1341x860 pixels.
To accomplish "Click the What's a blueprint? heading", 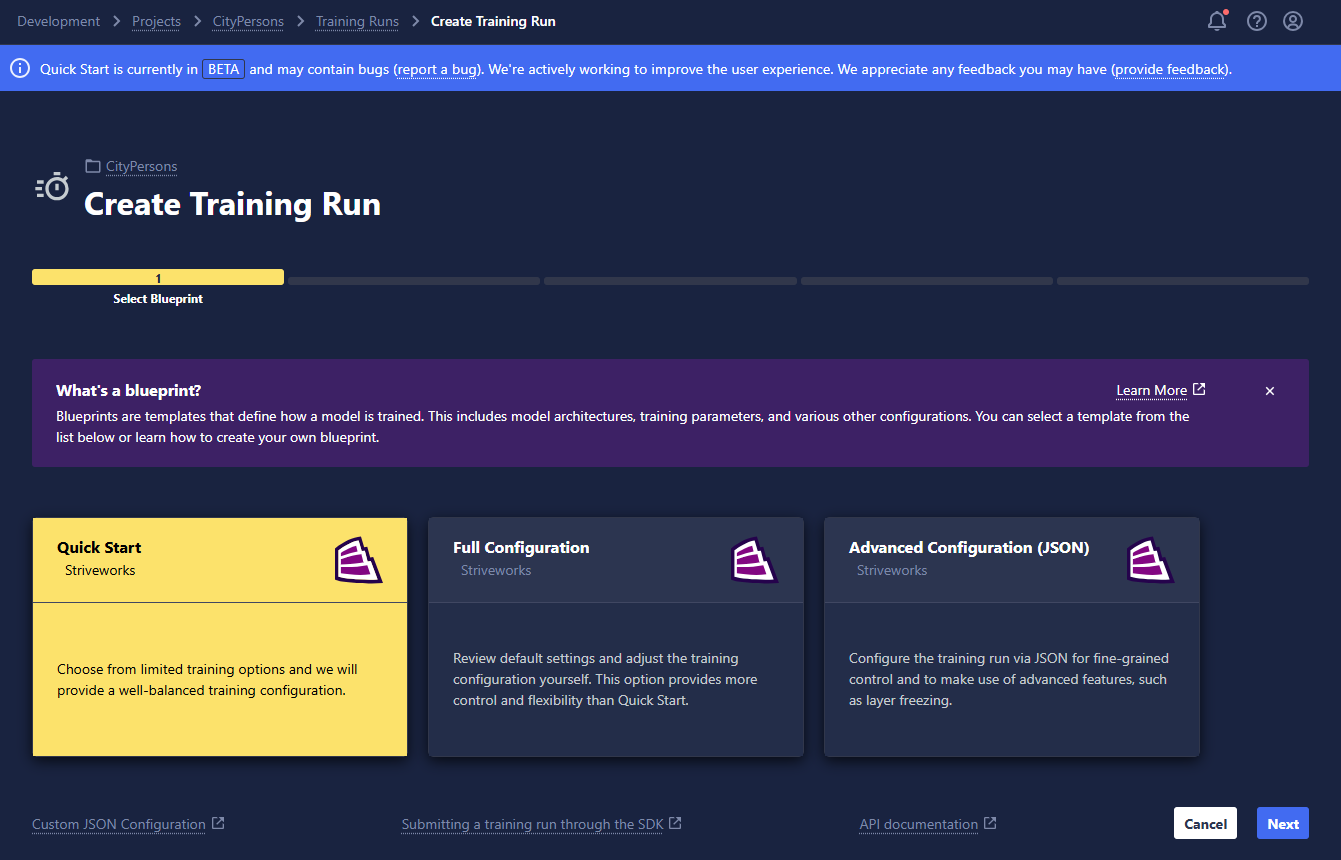I will tap(129, 390).
